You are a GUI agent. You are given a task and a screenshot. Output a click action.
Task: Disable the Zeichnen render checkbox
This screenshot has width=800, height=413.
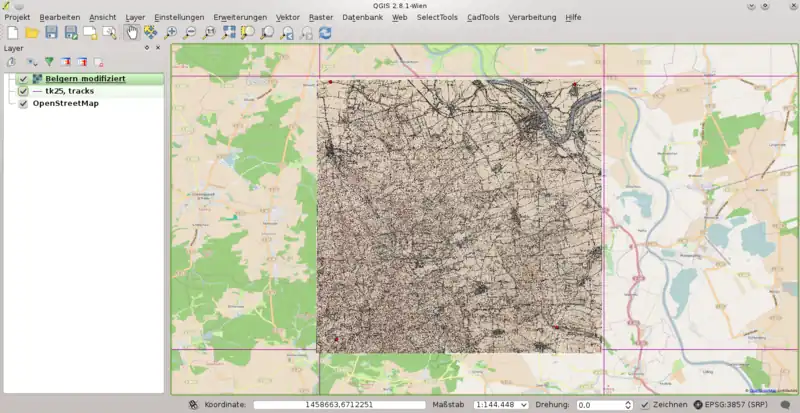pyautogui.click(x=645, y=405)
